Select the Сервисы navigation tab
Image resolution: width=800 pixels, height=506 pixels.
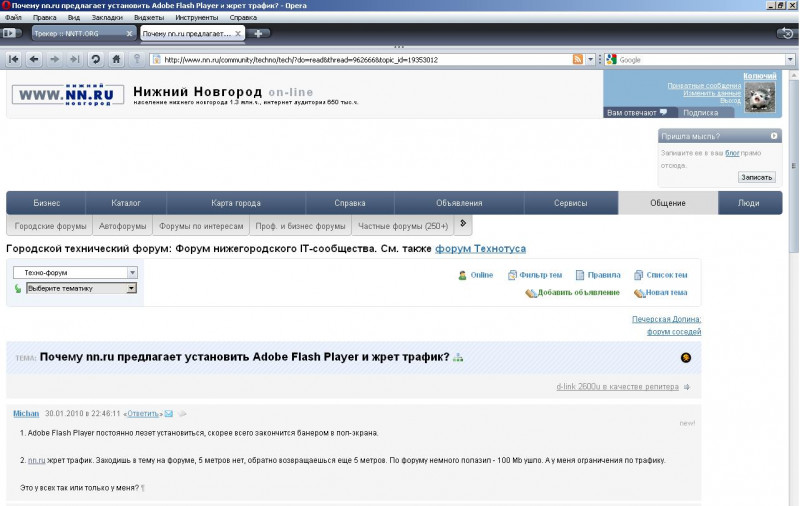pyautogui.click(x=570, y=203)
